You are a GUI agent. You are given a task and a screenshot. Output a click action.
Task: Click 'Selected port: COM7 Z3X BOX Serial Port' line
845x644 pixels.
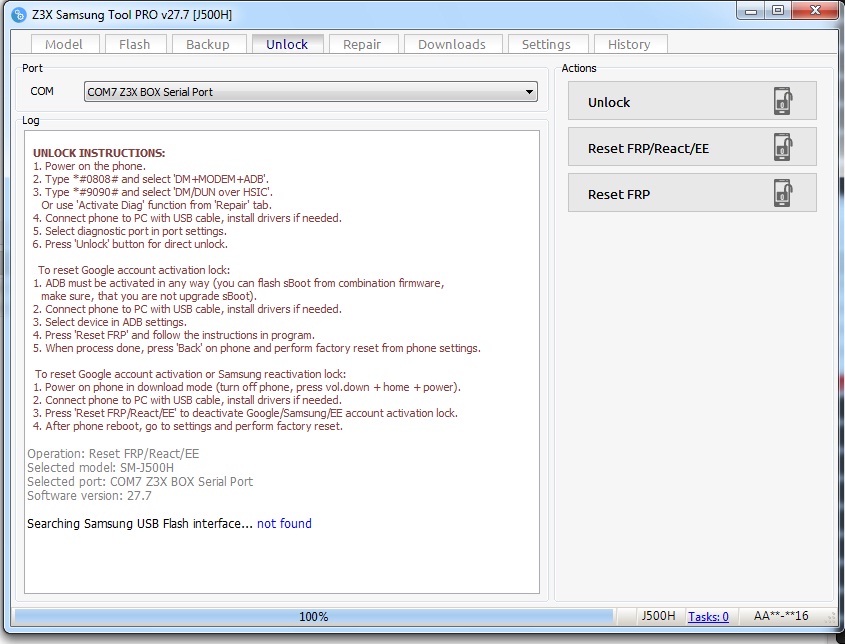pos(140,482)
